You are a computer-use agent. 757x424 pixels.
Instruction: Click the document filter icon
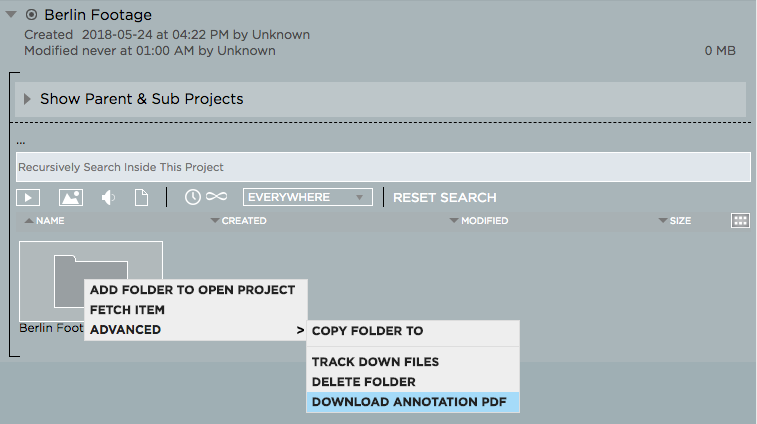pyautogui.click(x=142, y=198)
